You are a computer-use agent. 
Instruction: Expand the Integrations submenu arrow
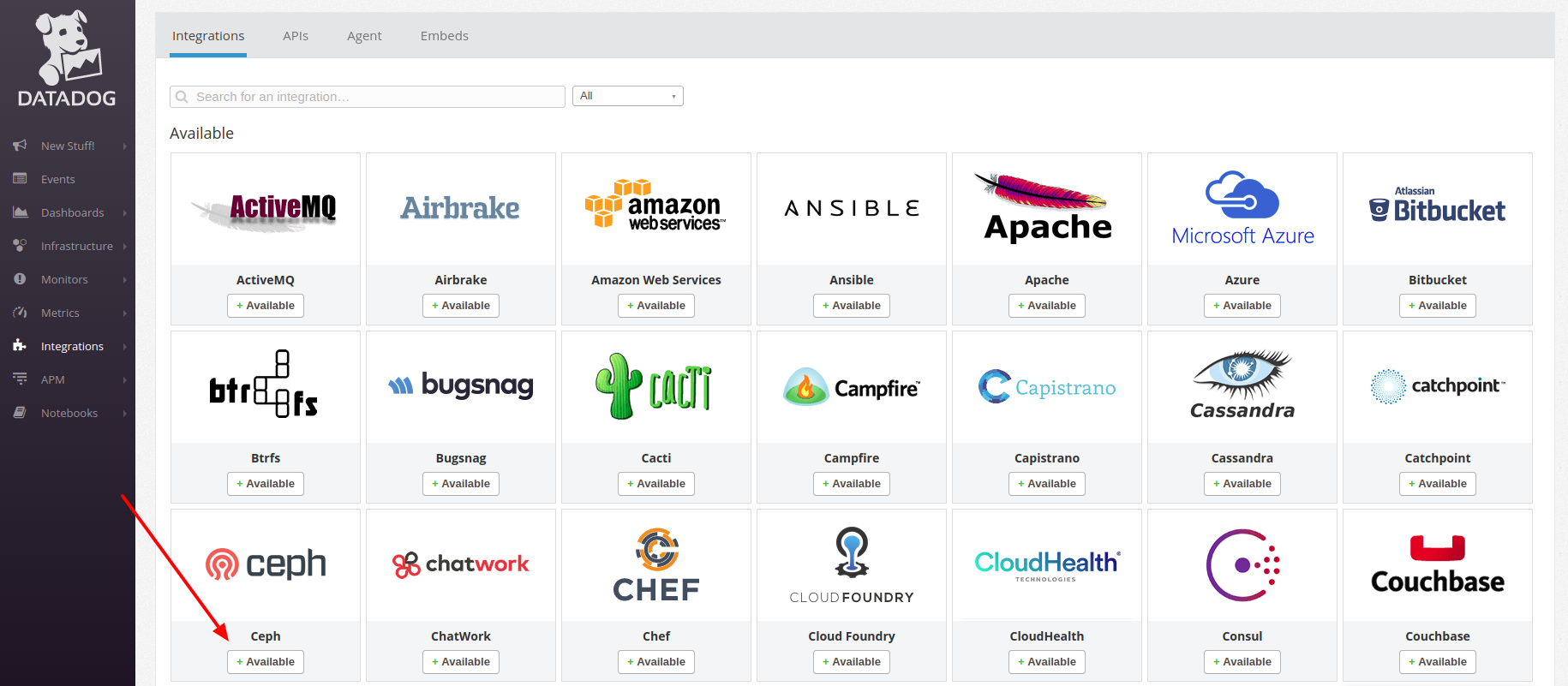pyautogui.click(x=125, y=347)
